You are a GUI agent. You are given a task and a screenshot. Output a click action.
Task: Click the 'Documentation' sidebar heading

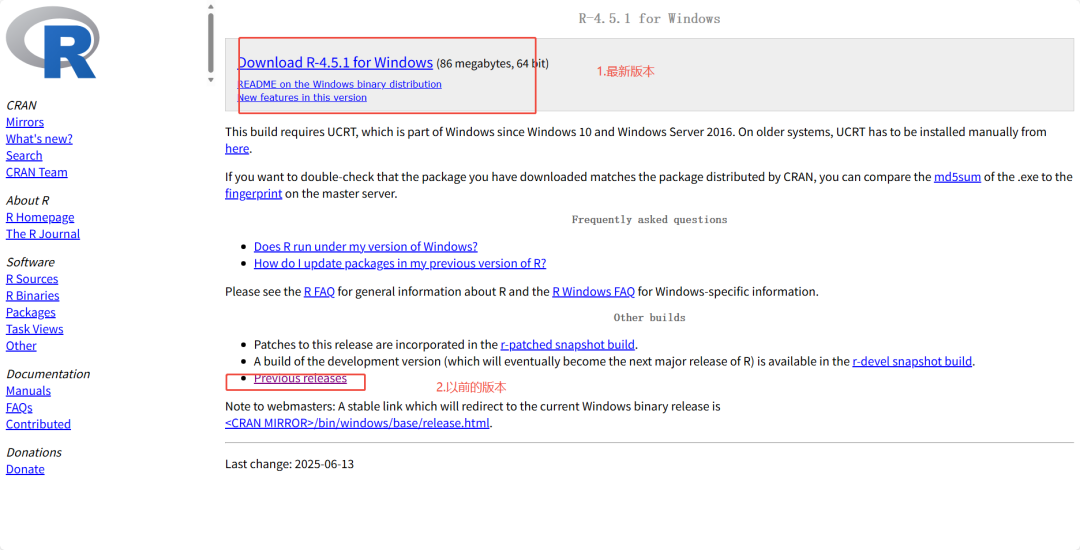[48, 374]
